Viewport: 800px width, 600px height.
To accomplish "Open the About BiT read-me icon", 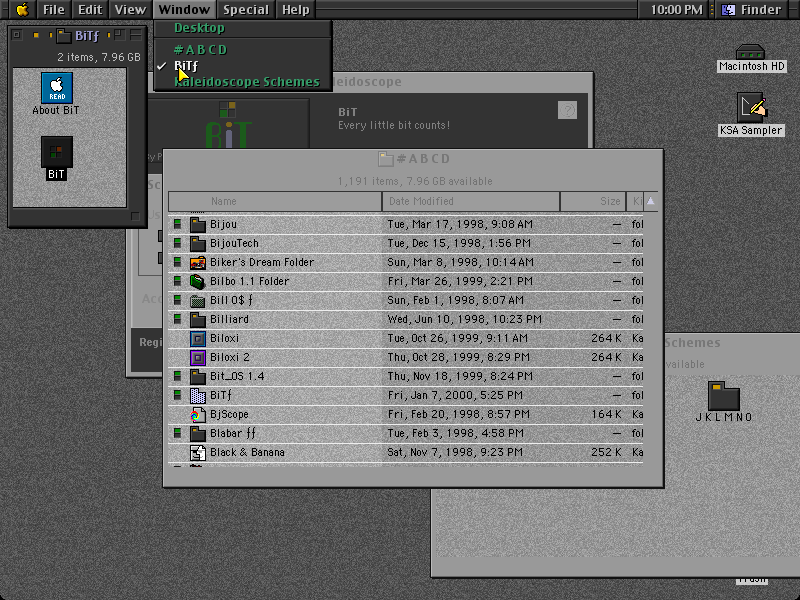I will tap(57, 88).
